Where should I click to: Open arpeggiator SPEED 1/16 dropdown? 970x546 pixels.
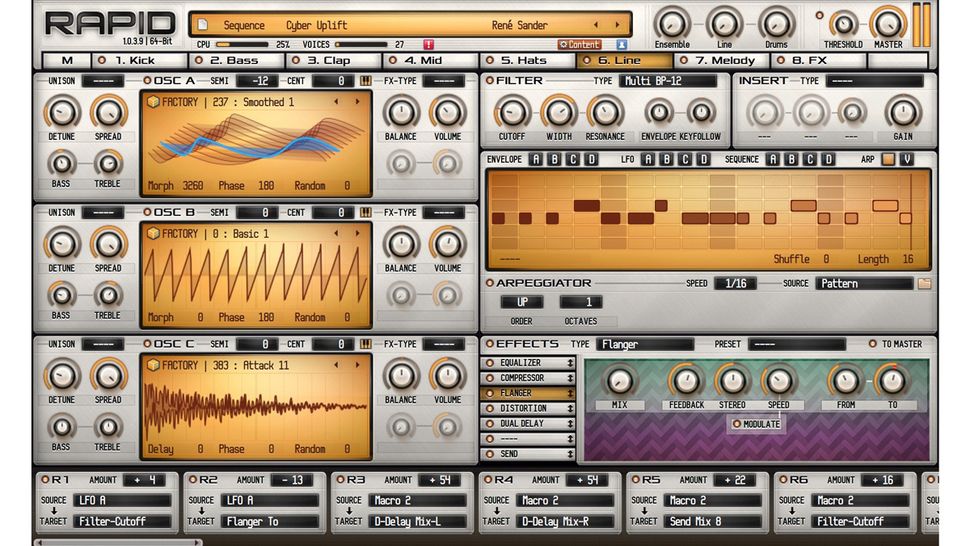[736, 283]
